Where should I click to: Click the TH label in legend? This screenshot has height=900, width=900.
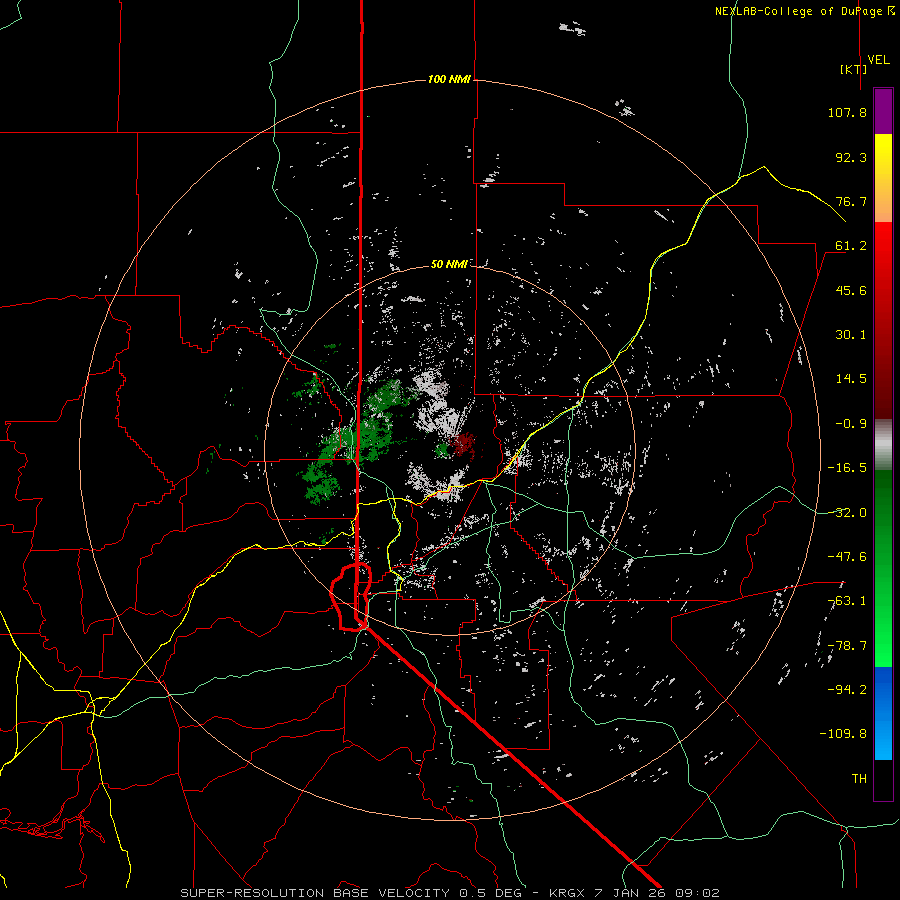coord(859,779)
